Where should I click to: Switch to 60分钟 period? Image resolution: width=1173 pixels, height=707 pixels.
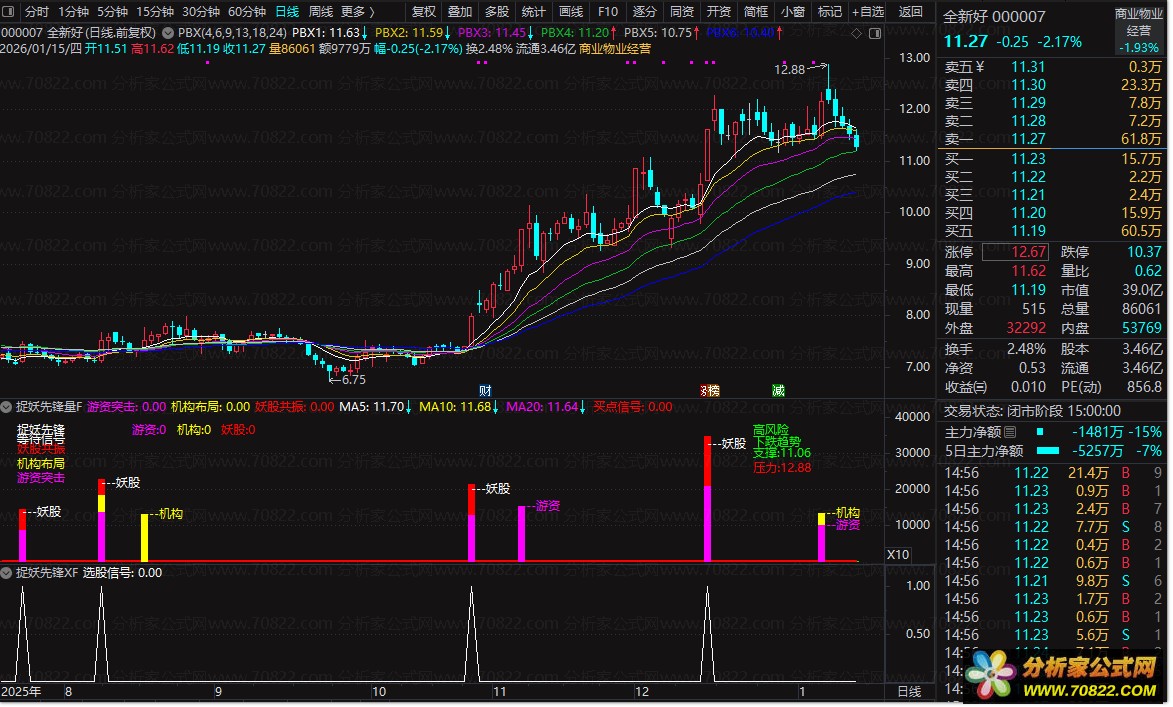(247, 11)
